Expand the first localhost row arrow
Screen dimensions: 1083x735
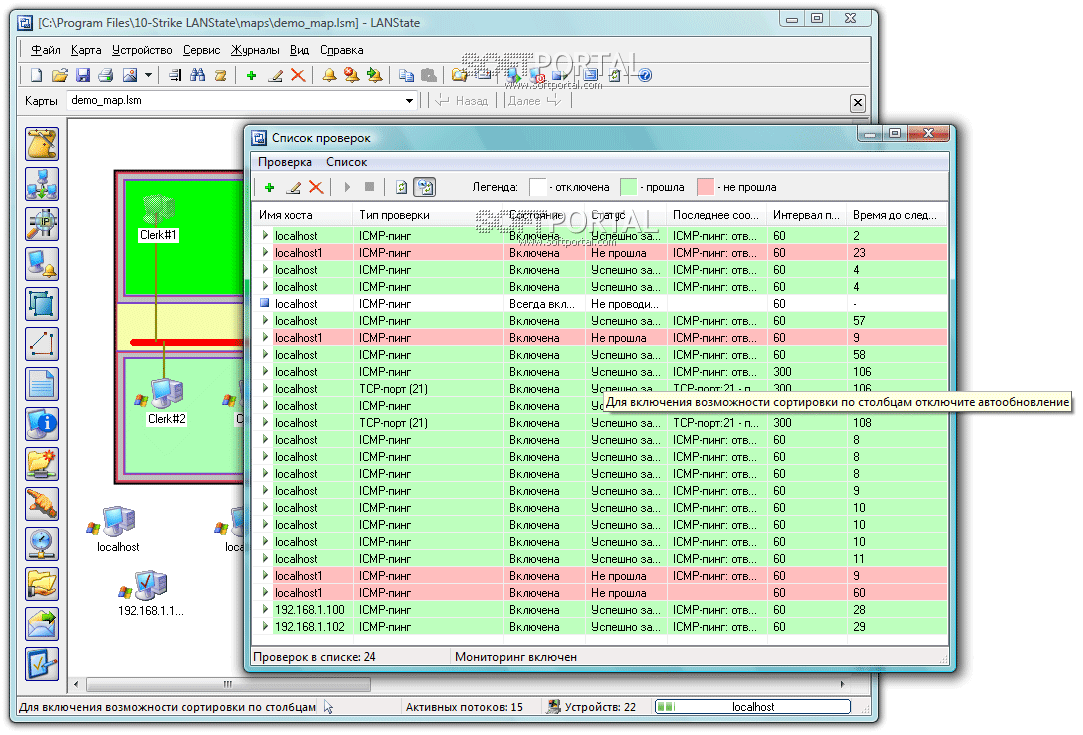pyautogui.click(x=265, y=236)
